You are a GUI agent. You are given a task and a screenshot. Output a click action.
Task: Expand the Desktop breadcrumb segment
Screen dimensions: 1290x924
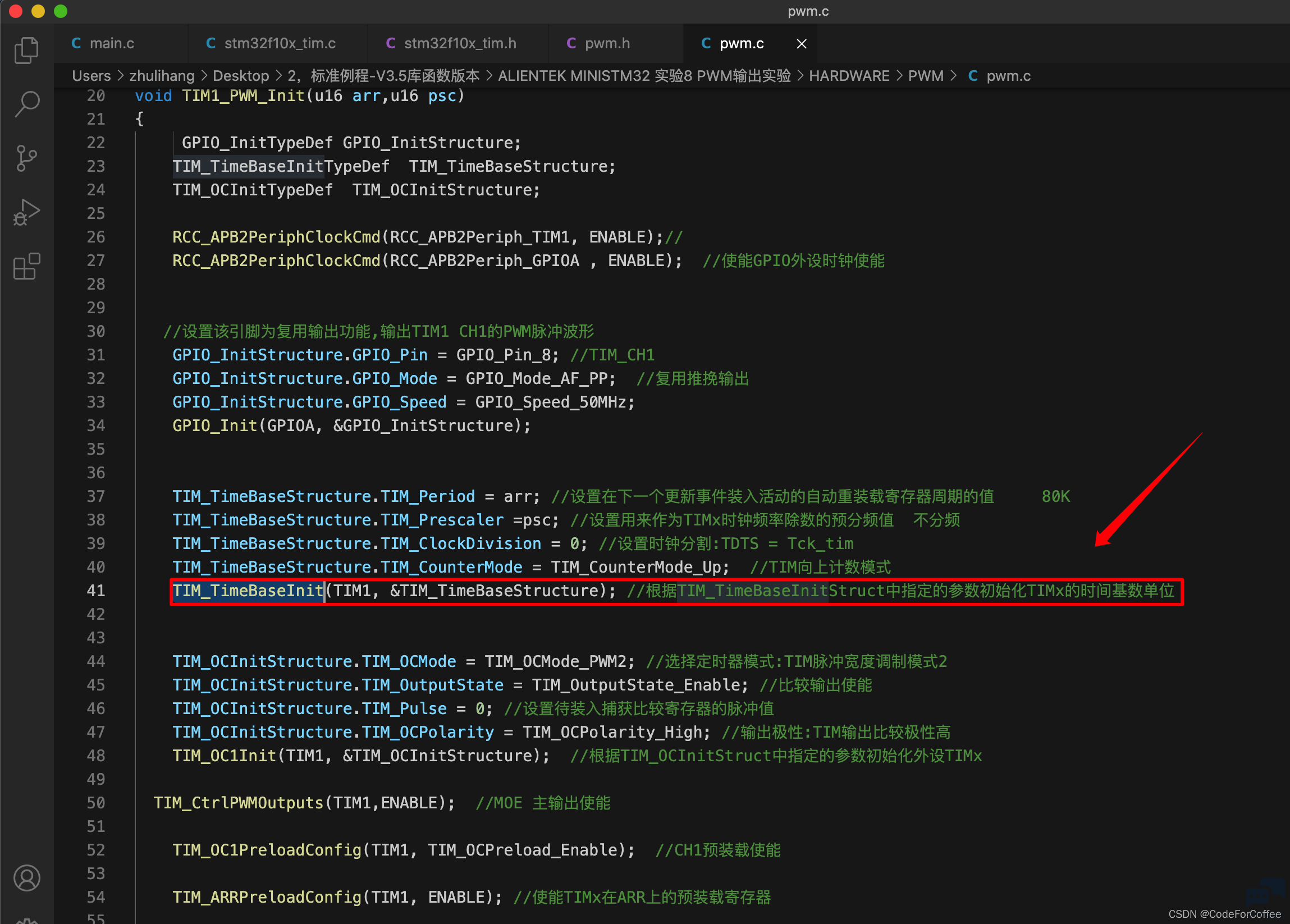click(x=241, y=76)
